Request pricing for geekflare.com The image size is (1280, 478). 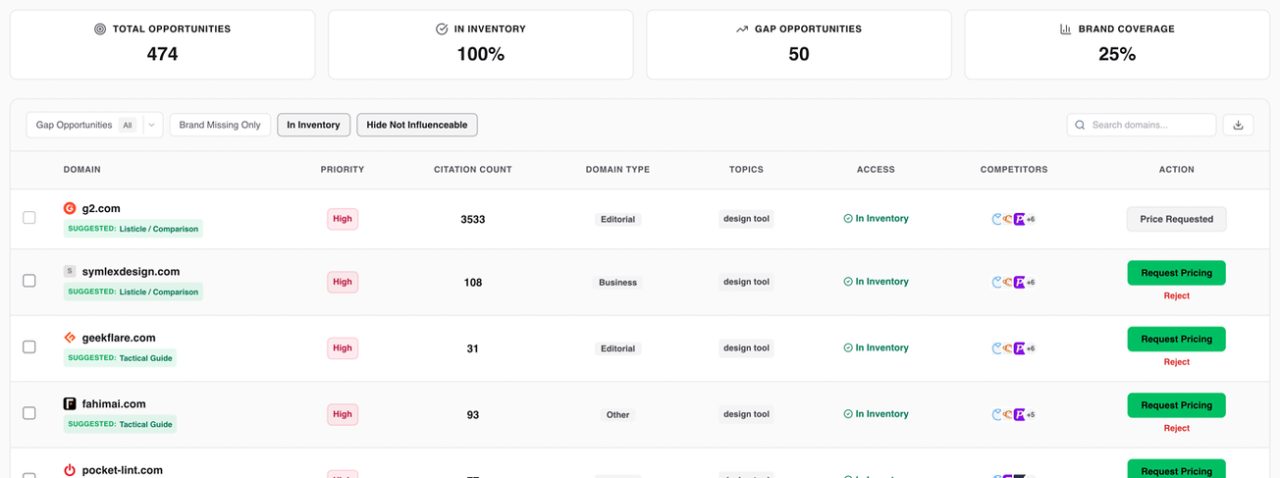pos(1176,339)
